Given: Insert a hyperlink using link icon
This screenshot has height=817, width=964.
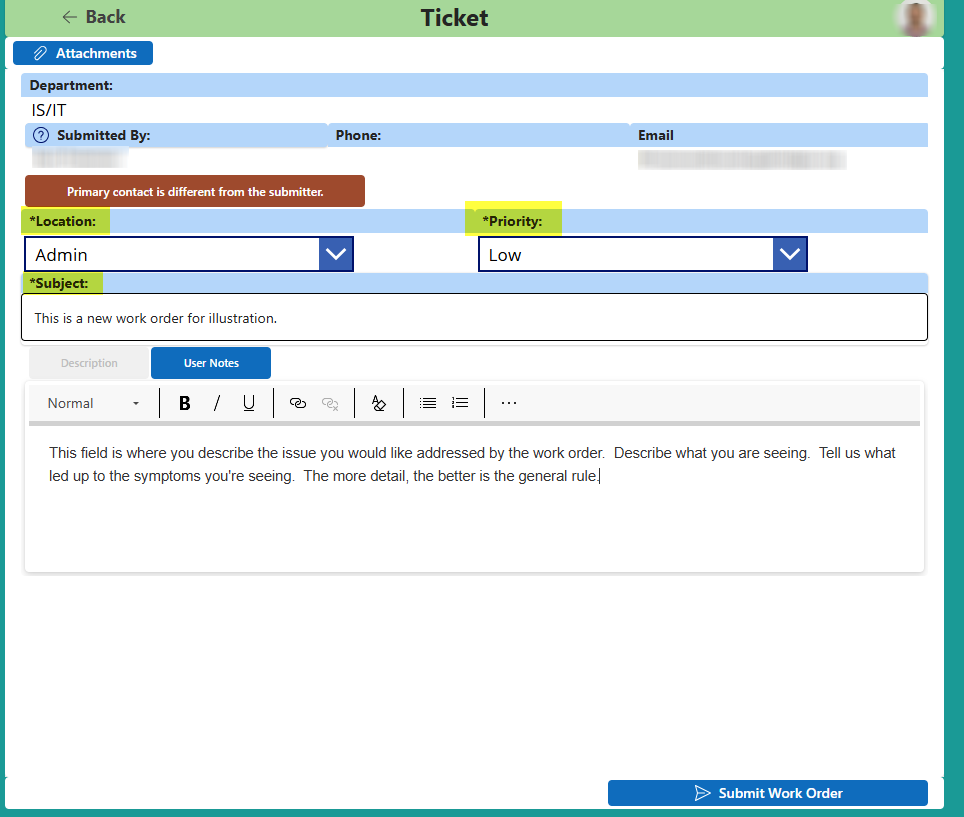Looking at the screenshot, I should [x=297, y=403].
